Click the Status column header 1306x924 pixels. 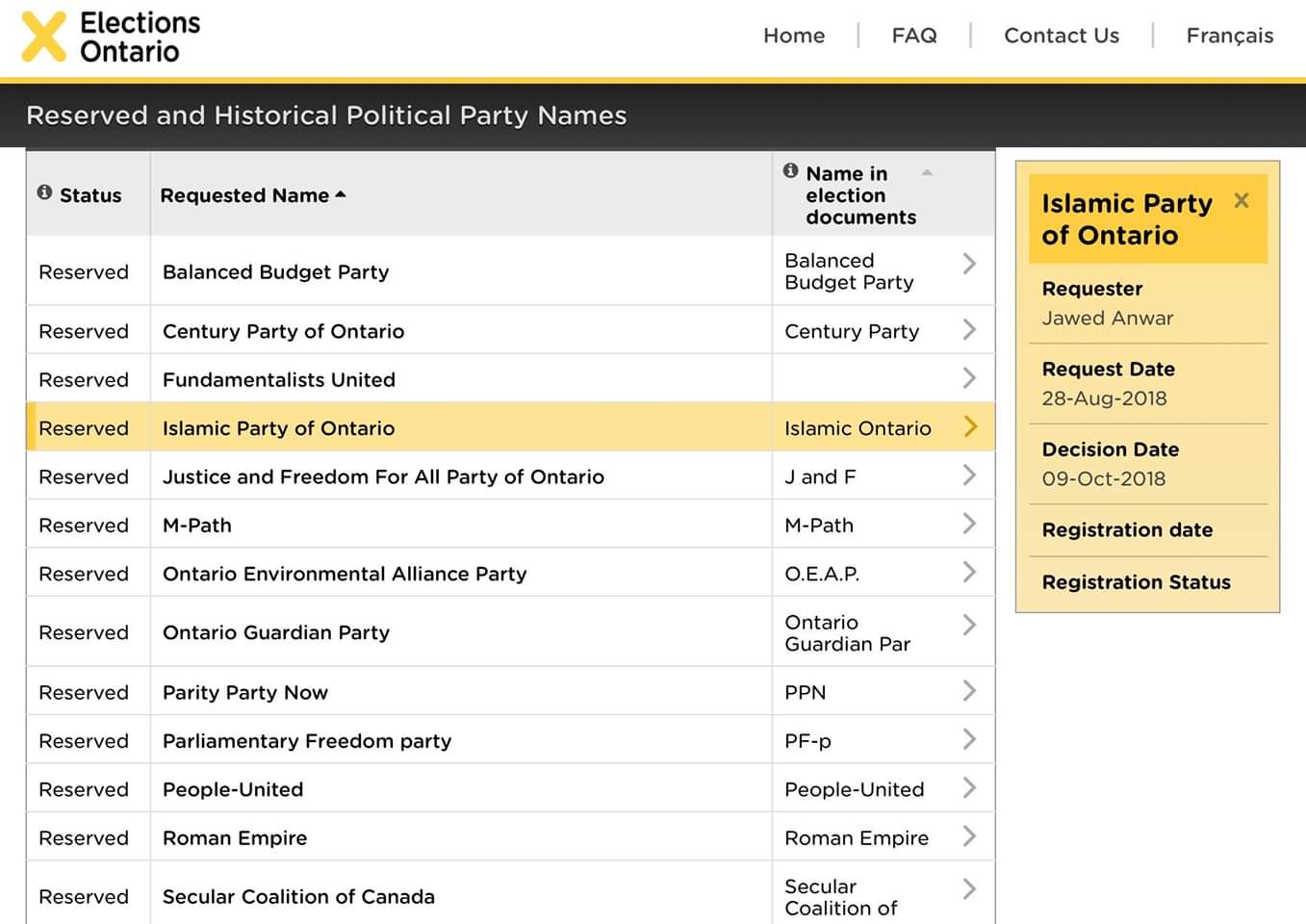90,195
